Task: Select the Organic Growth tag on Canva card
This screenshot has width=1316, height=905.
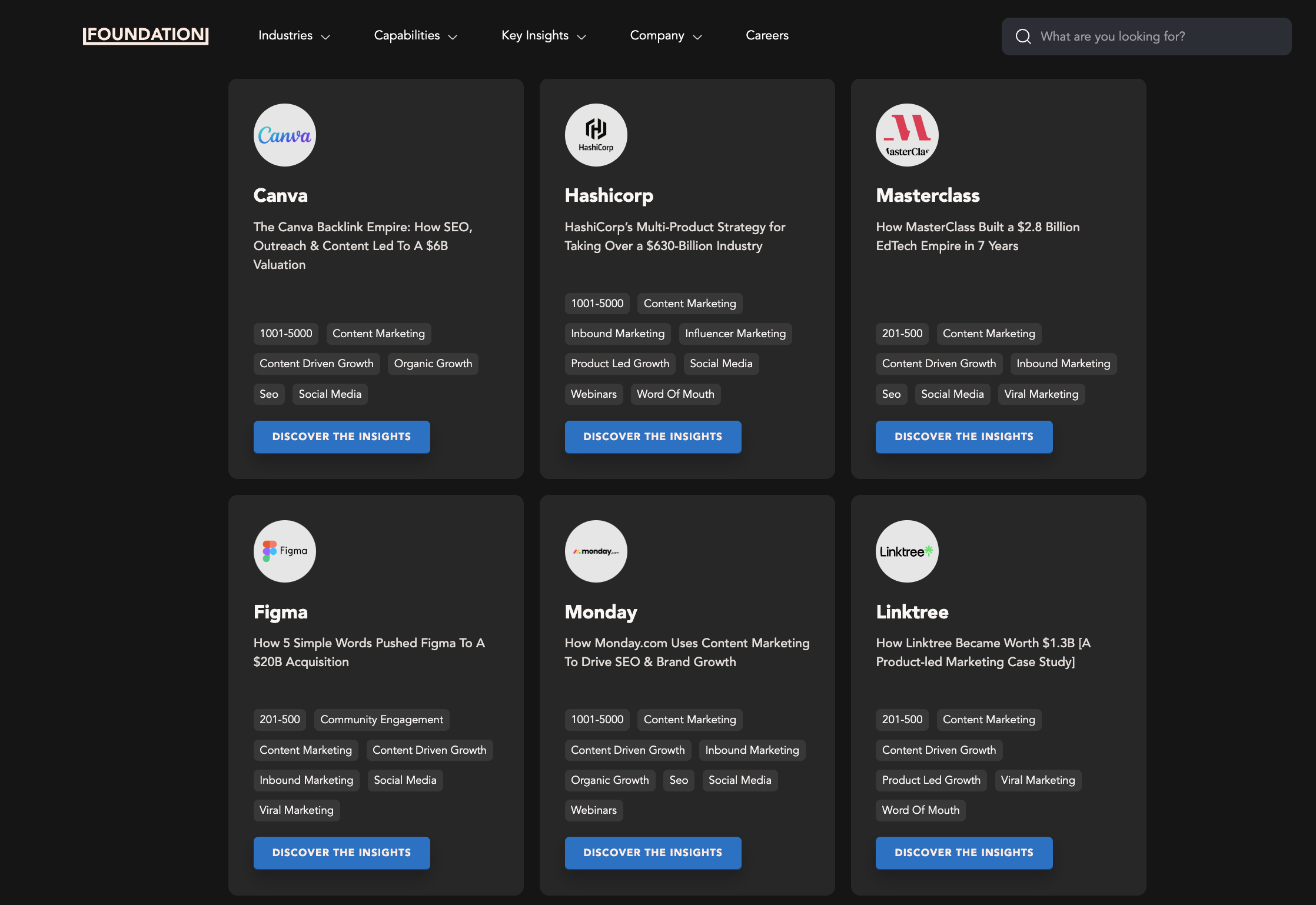Action: pyautogui.click(x=433, y=364)
